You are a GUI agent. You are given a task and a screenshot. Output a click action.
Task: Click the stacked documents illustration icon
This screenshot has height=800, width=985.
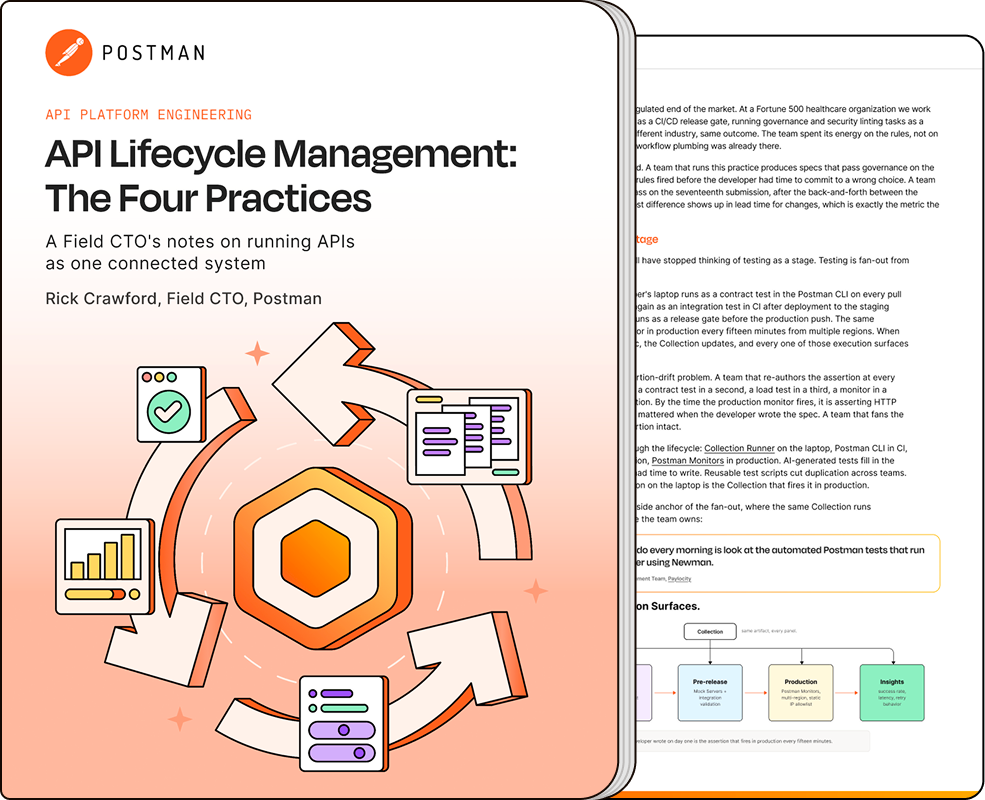pyautogui.click(x=469, y=436)
